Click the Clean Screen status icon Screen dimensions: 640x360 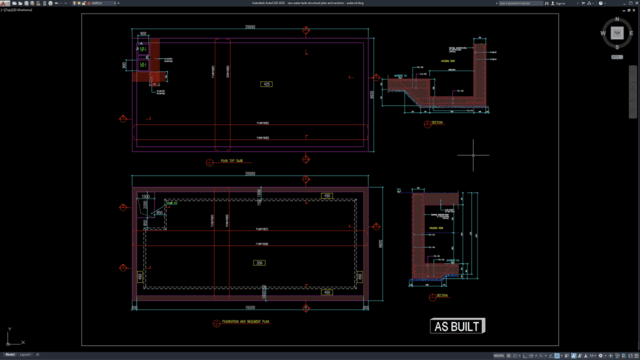click(630, 356)
